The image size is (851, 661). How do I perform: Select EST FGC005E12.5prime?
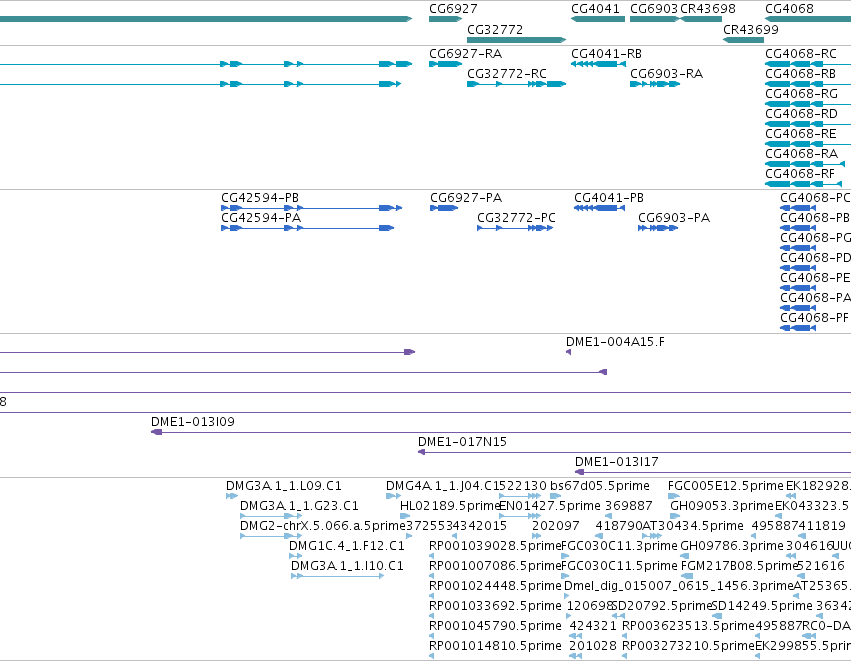726,486
